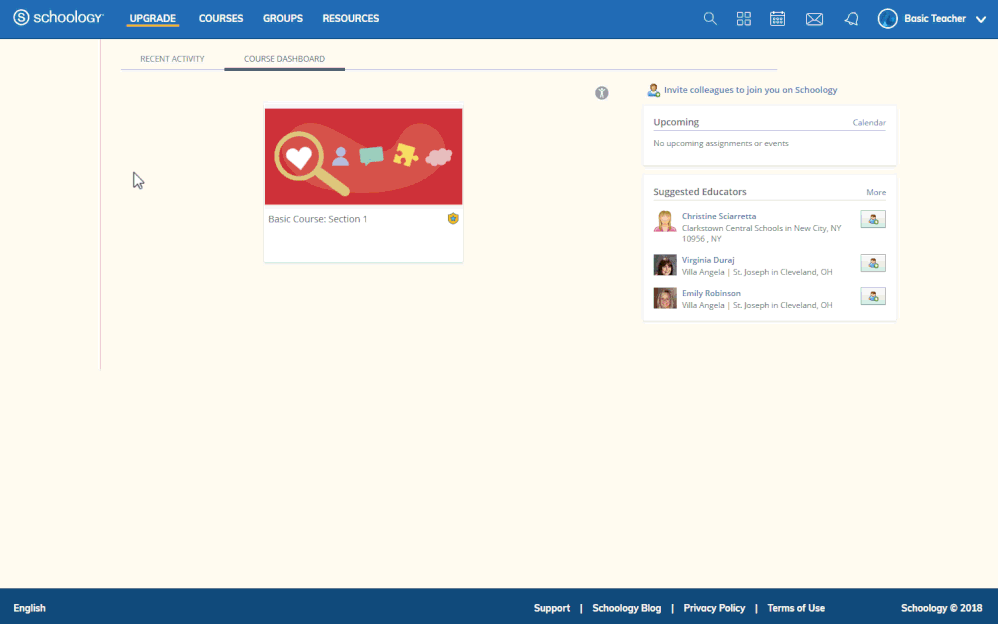Open the Schoology Blog footer link

pos(626,608)
